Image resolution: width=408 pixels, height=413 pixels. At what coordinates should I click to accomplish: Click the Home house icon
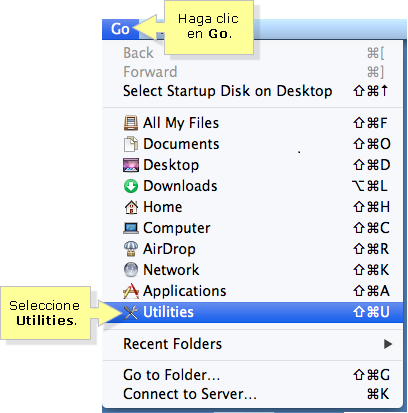[131, 207]
